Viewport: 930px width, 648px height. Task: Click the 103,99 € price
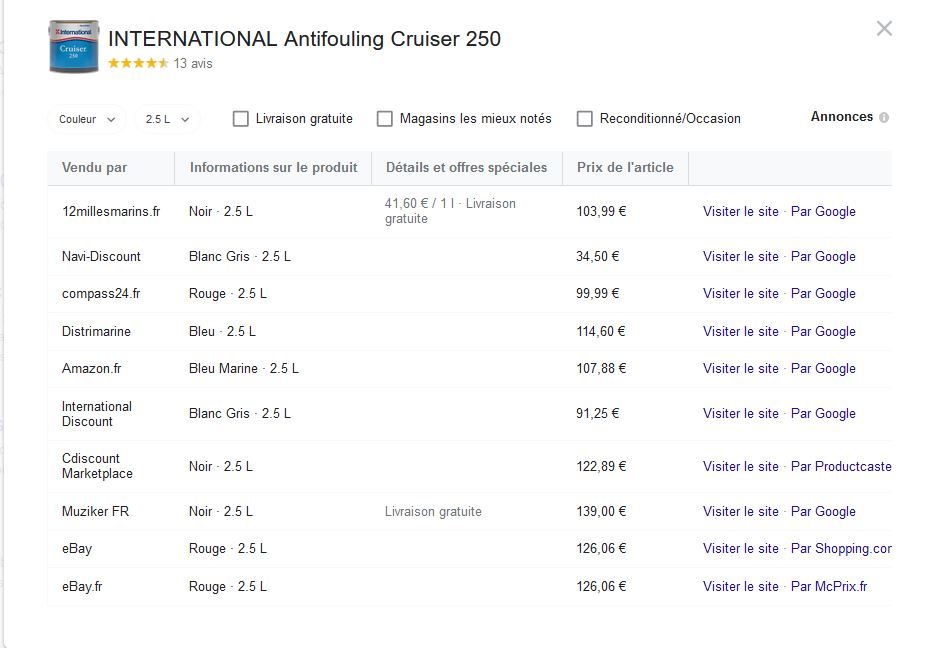click(601, 212)
